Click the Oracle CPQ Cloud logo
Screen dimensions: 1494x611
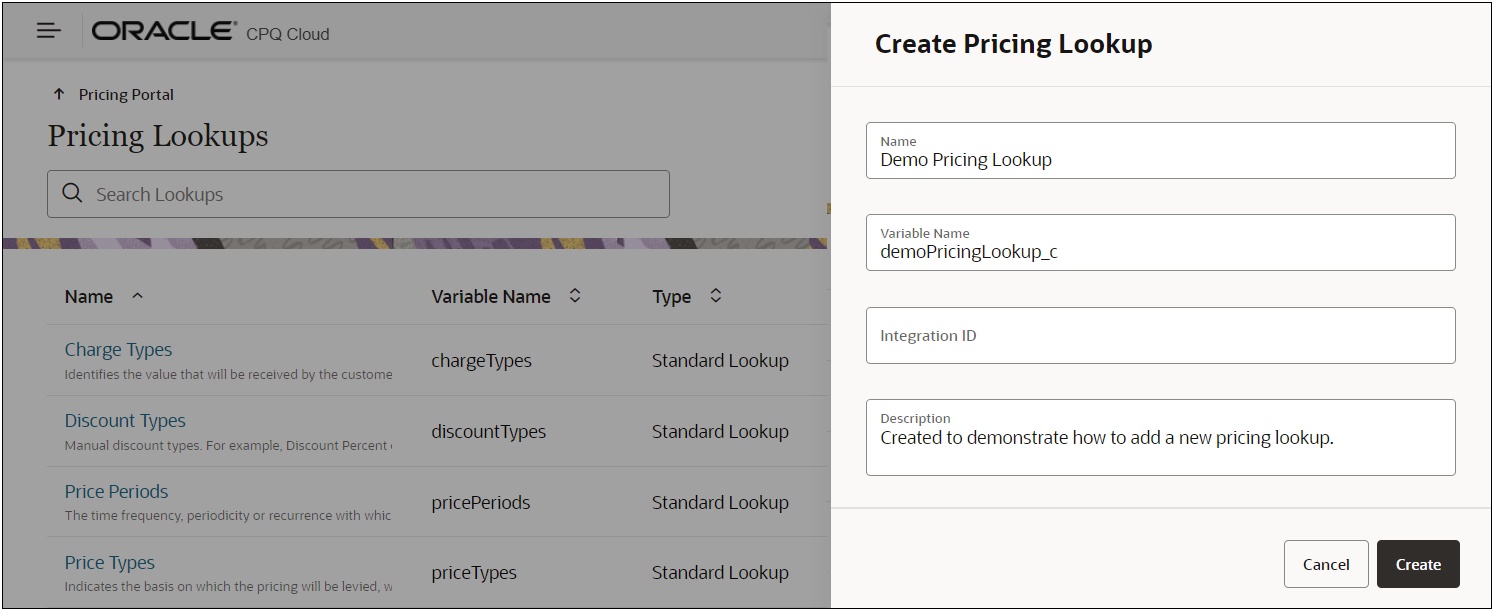pyautogui.click(x=210, y=32)
